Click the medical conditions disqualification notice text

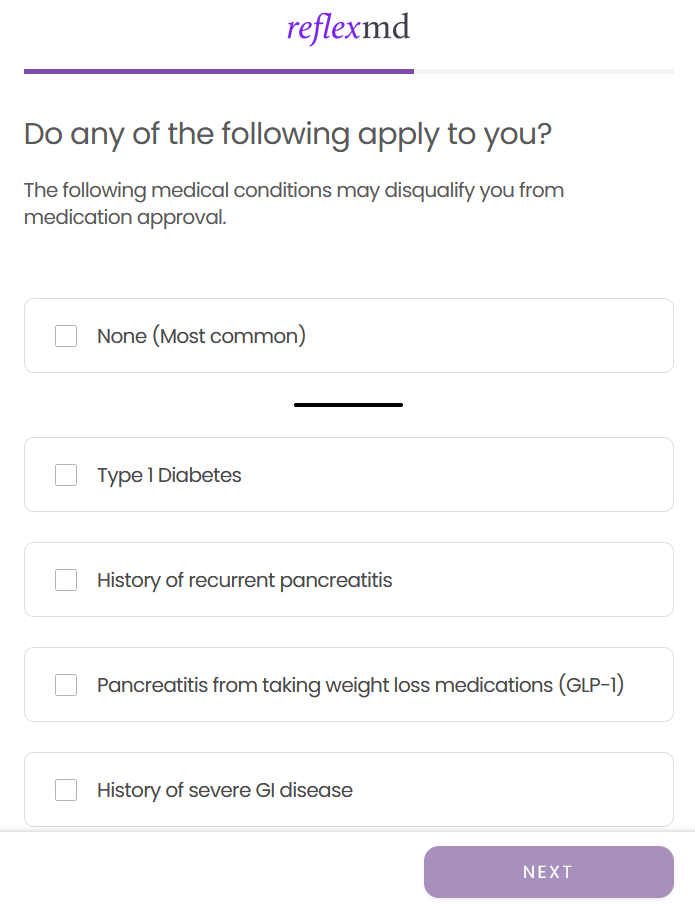coord(294,203)
